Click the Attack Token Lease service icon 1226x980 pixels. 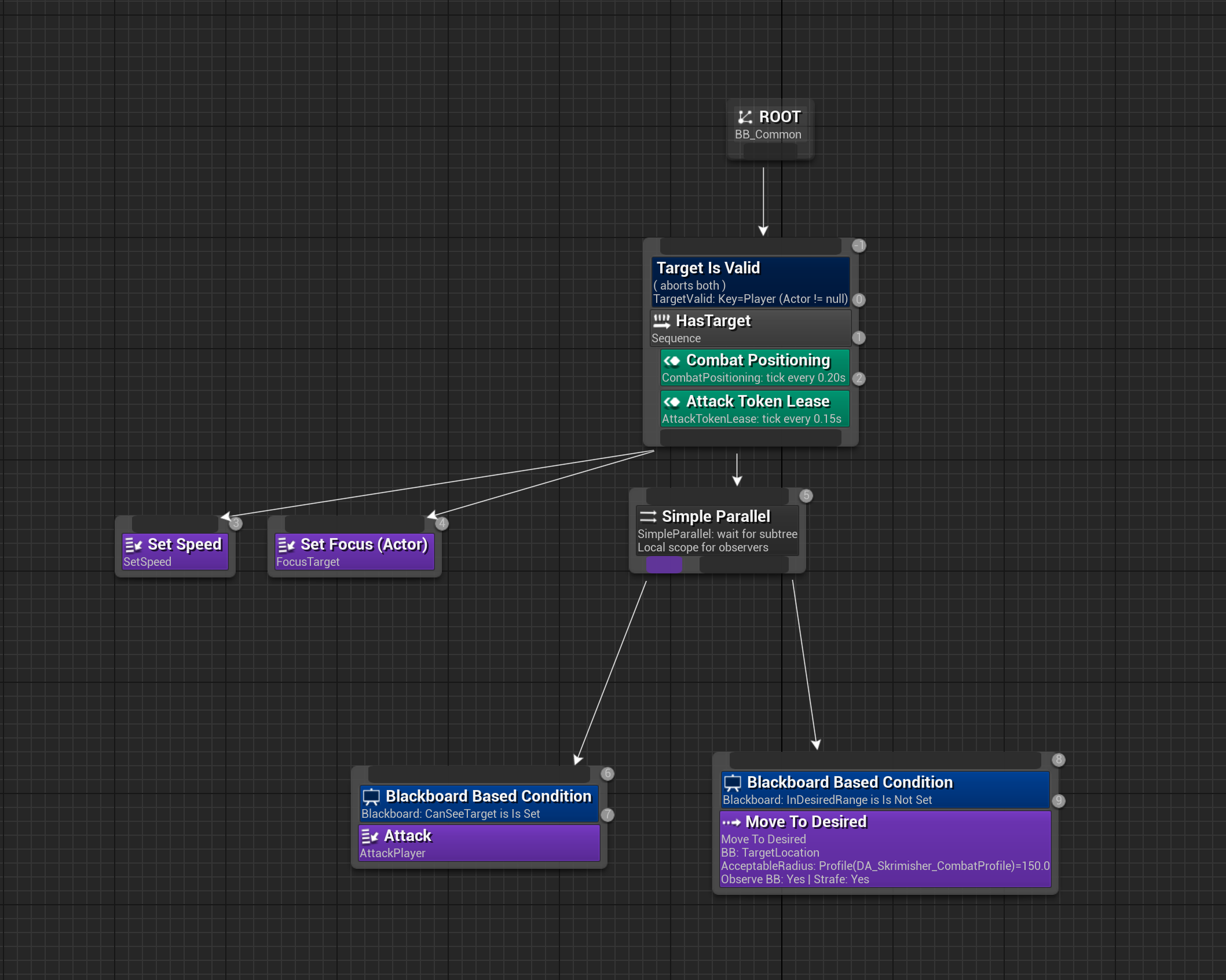[672, 402]
